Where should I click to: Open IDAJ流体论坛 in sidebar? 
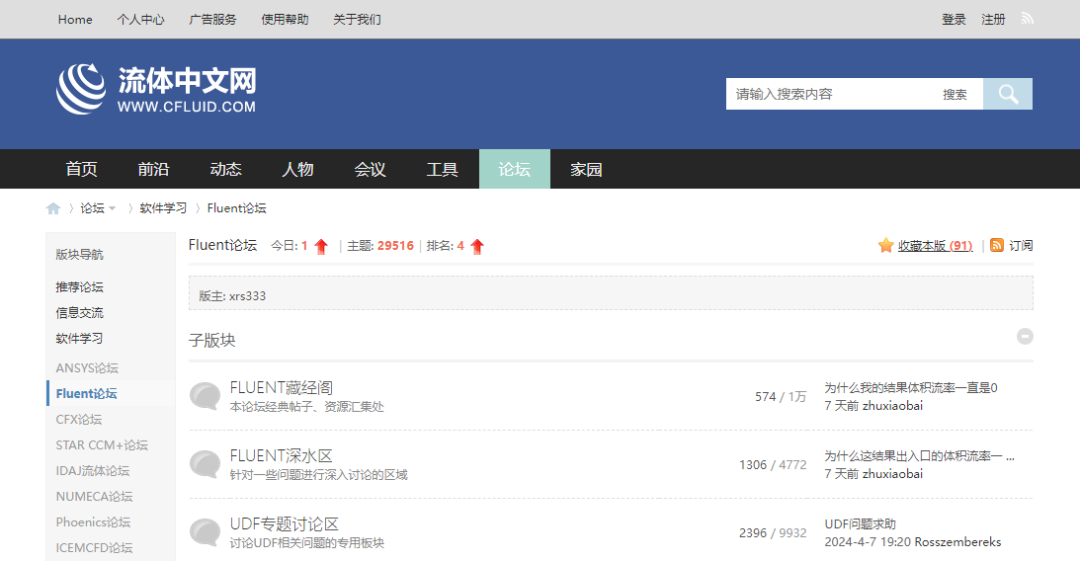click(92, 471)
